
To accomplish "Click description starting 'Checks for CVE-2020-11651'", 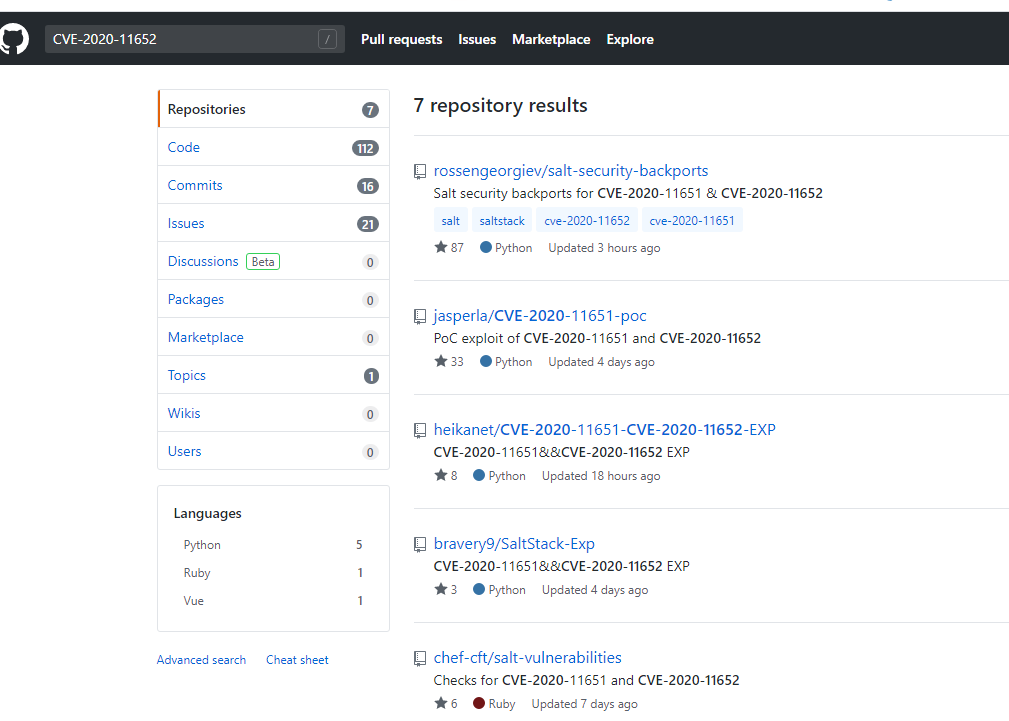I will [x=586, y=680].
